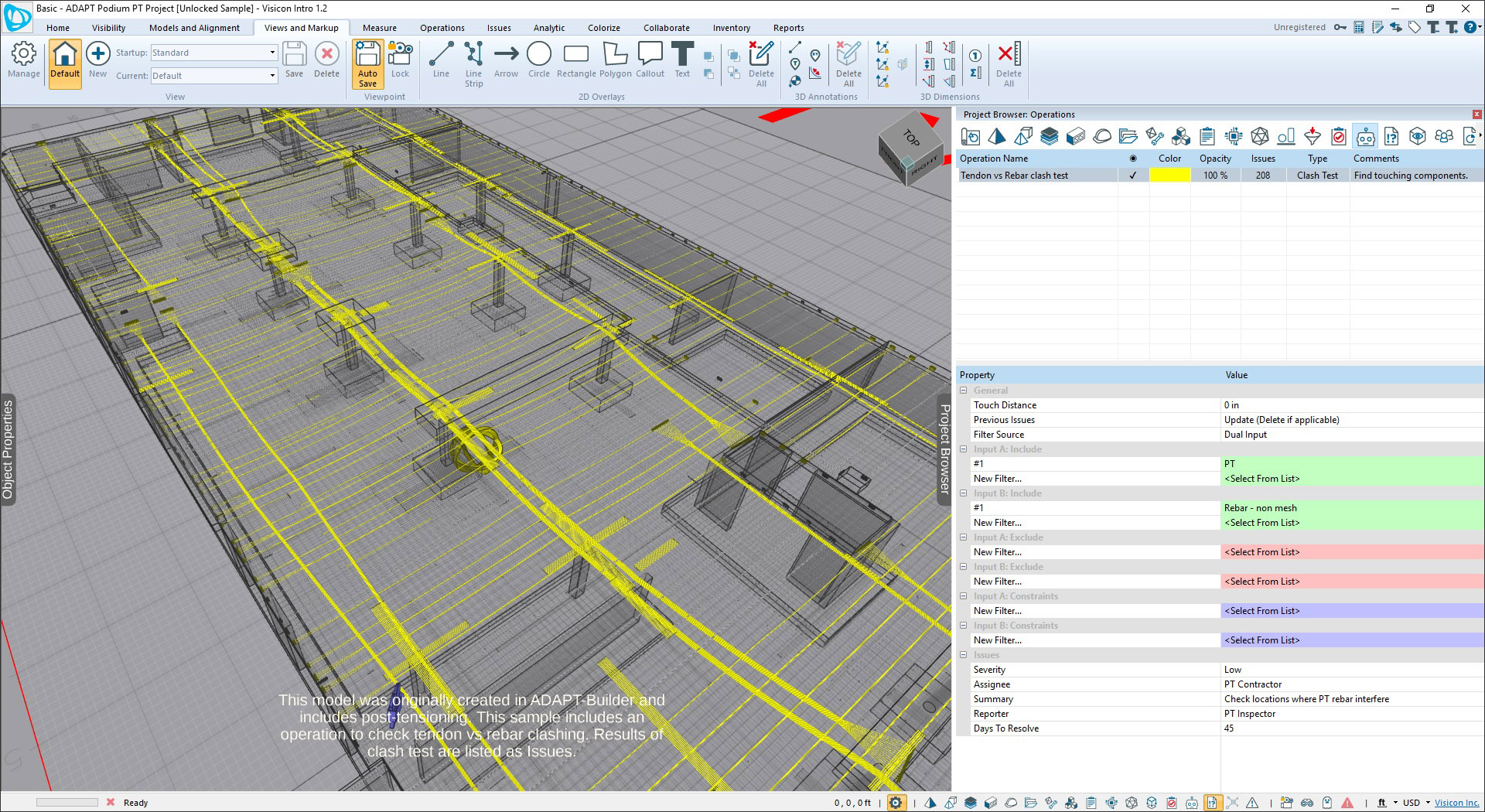Click the sum dimension icon in 3D Dimensions
The width and height of the screenshot is (1485, 812).
click(975, 73)
